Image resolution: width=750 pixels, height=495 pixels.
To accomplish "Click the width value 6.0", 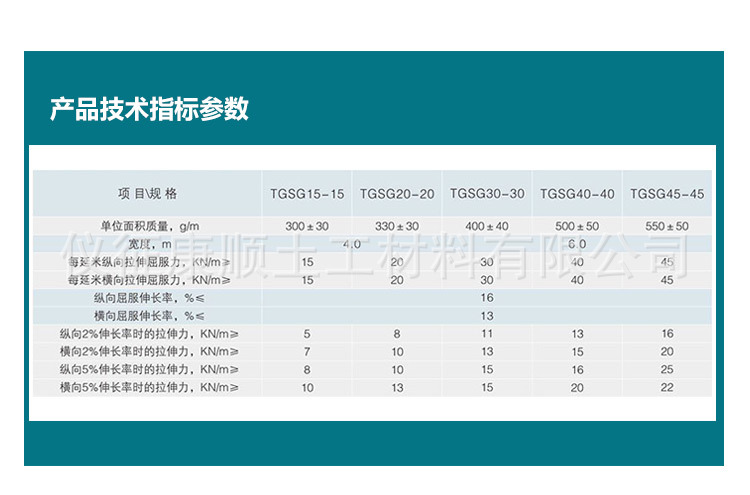I will point(577,244).
